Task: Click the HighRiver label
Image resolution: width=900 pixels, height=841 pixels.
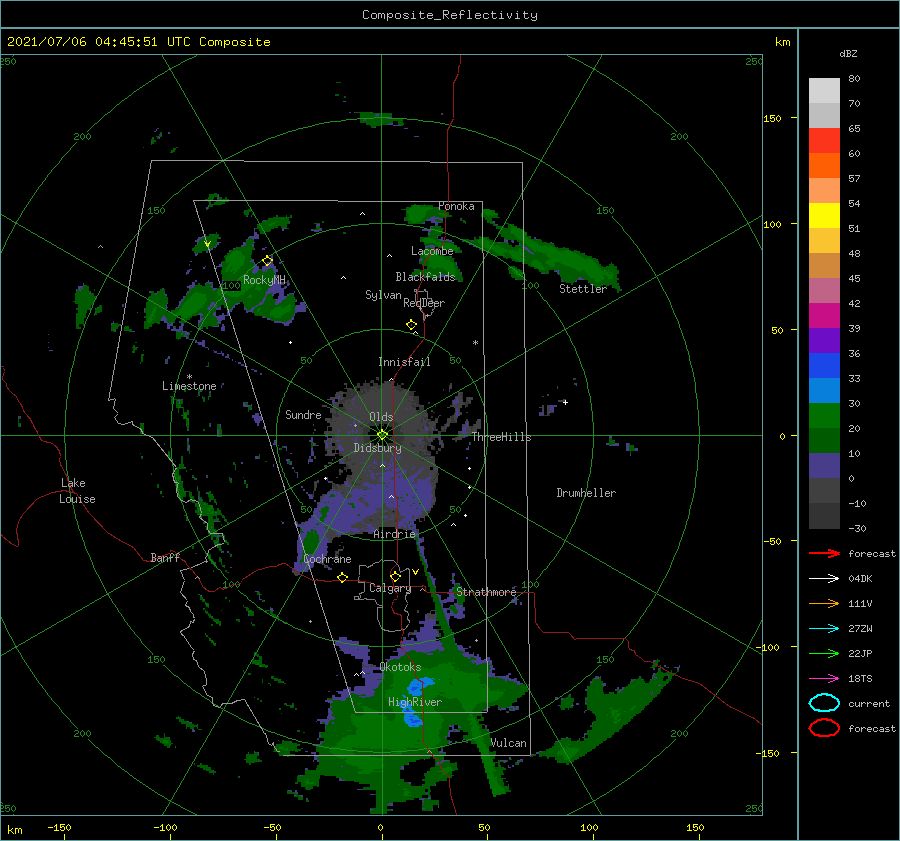Action: tap(415, 702)
